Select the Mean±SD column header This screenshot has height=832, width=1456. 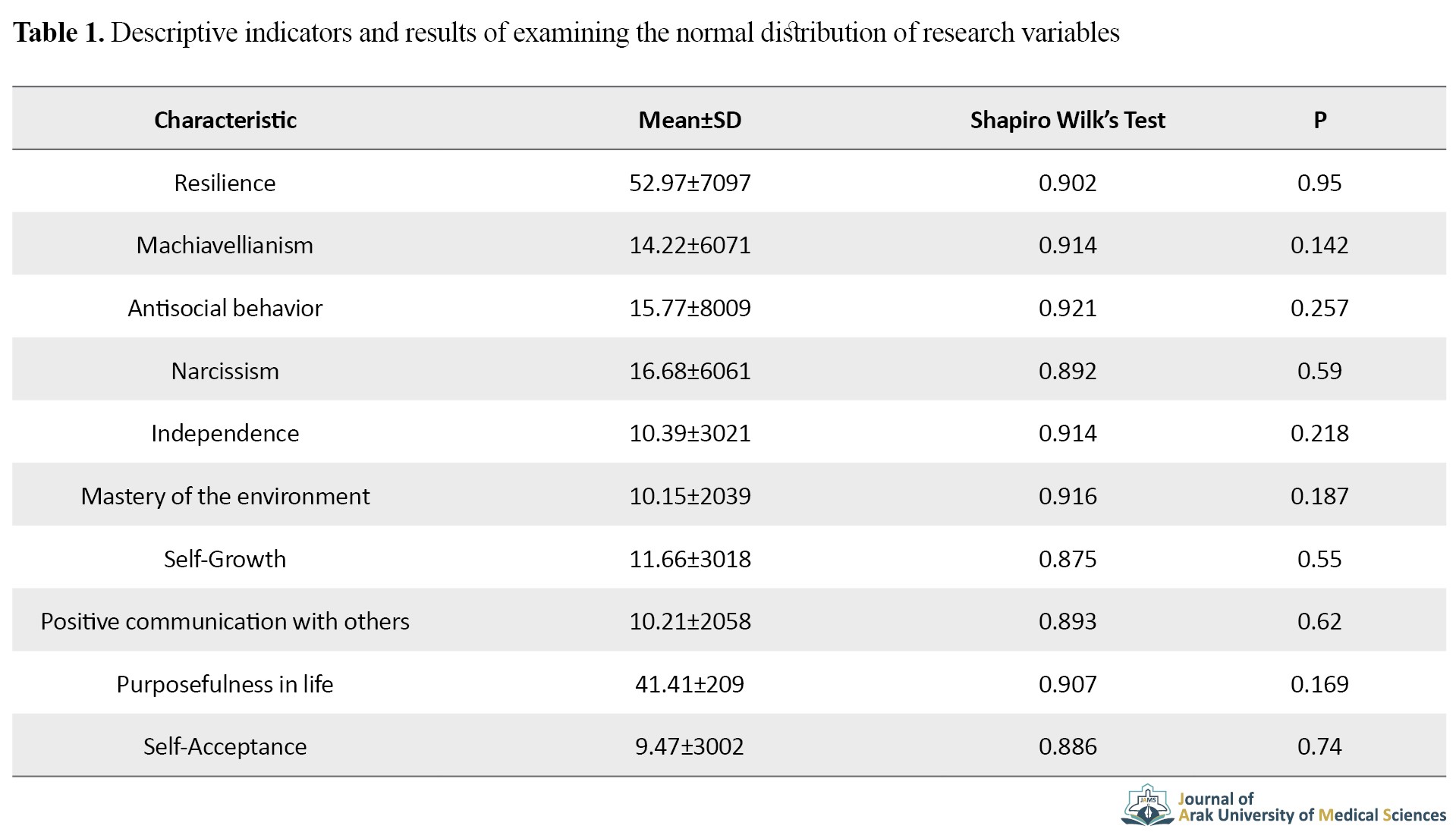point(690,120)
